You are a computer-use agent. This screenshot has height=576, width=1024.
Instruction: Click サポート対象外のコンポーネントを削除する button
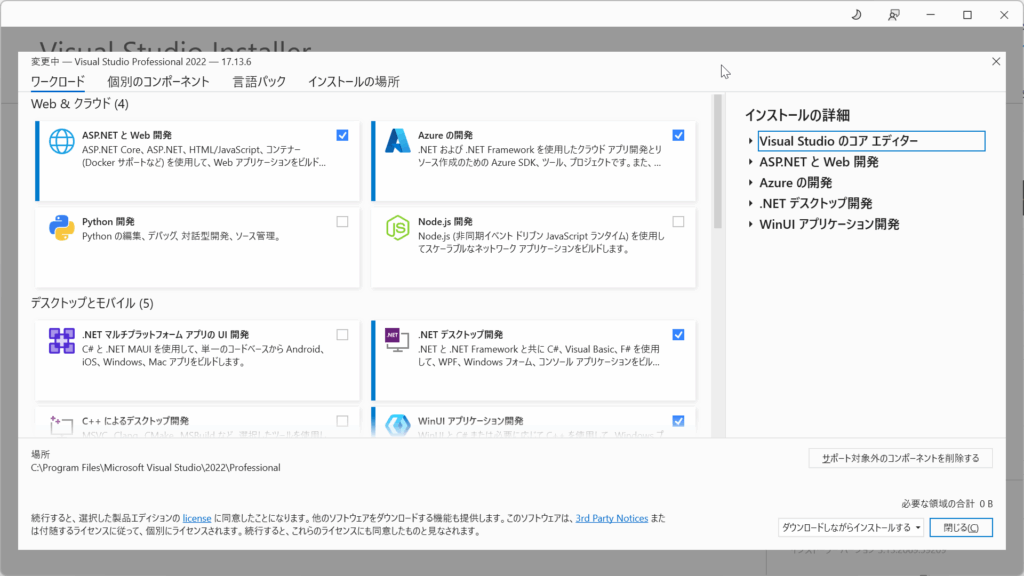pyautogui.click(x=901, y=458)
